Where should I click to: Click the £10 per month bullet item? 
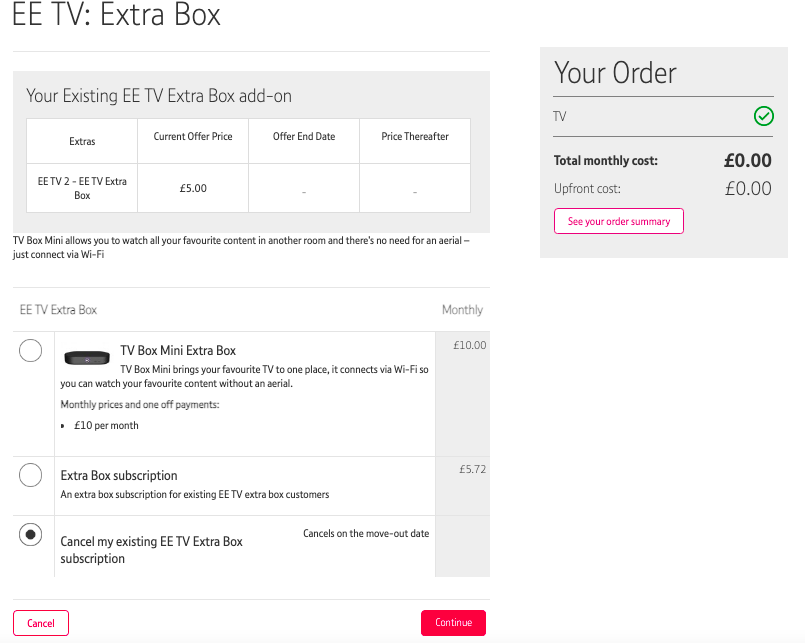[x=106, y=425]
